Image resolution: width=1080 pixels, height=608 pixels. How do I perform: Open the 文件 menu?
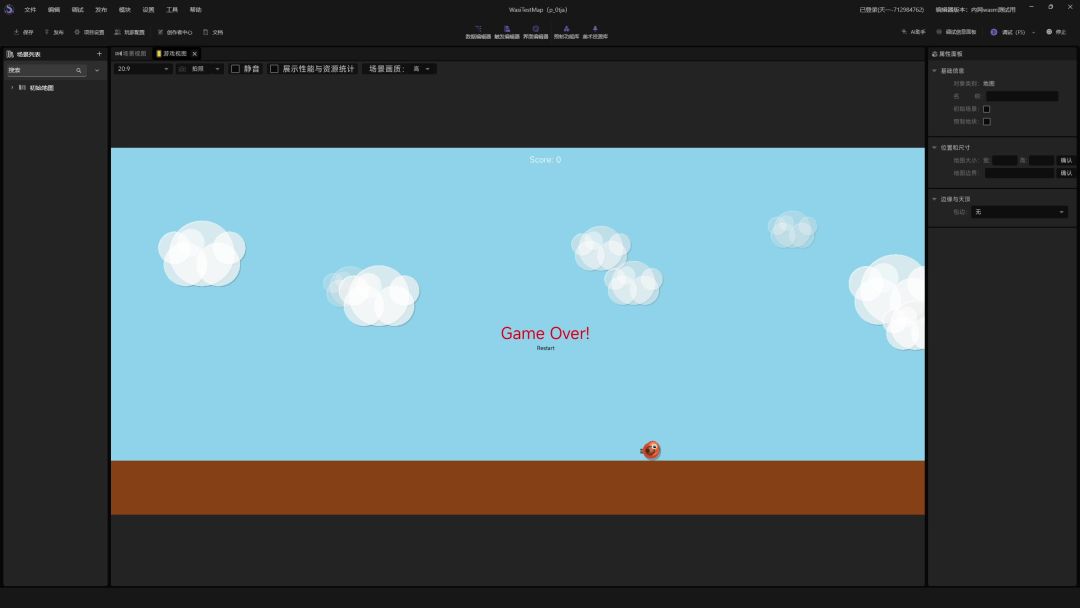pyautogui.click(x=30, y=9)
